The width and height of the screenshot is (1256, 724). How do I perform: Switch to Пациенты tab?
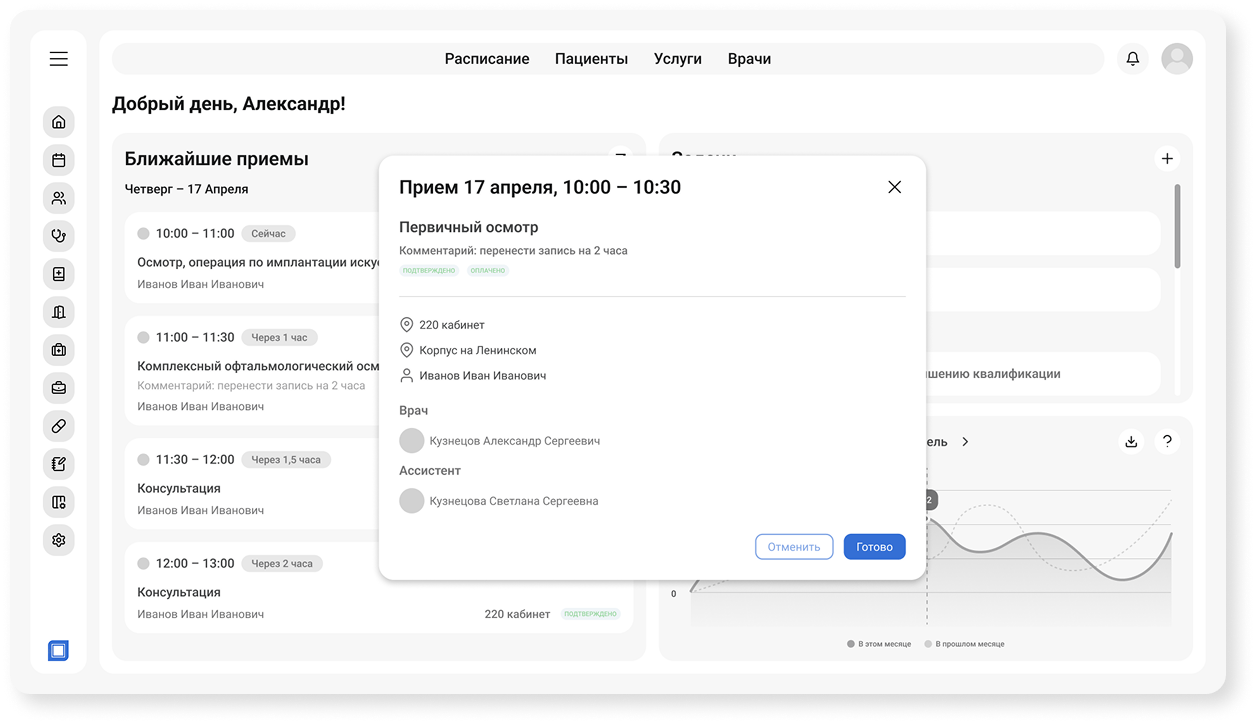(x=592, y=59)
